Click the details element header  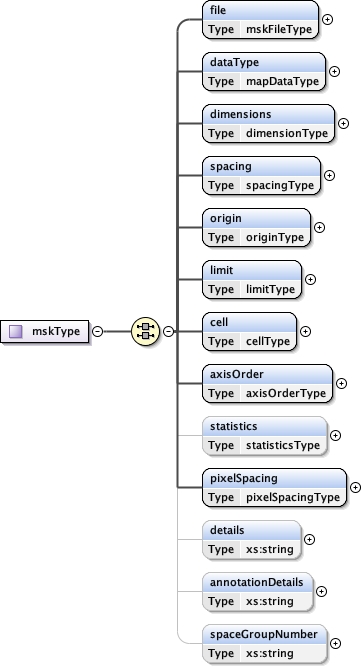click(252, 530)
